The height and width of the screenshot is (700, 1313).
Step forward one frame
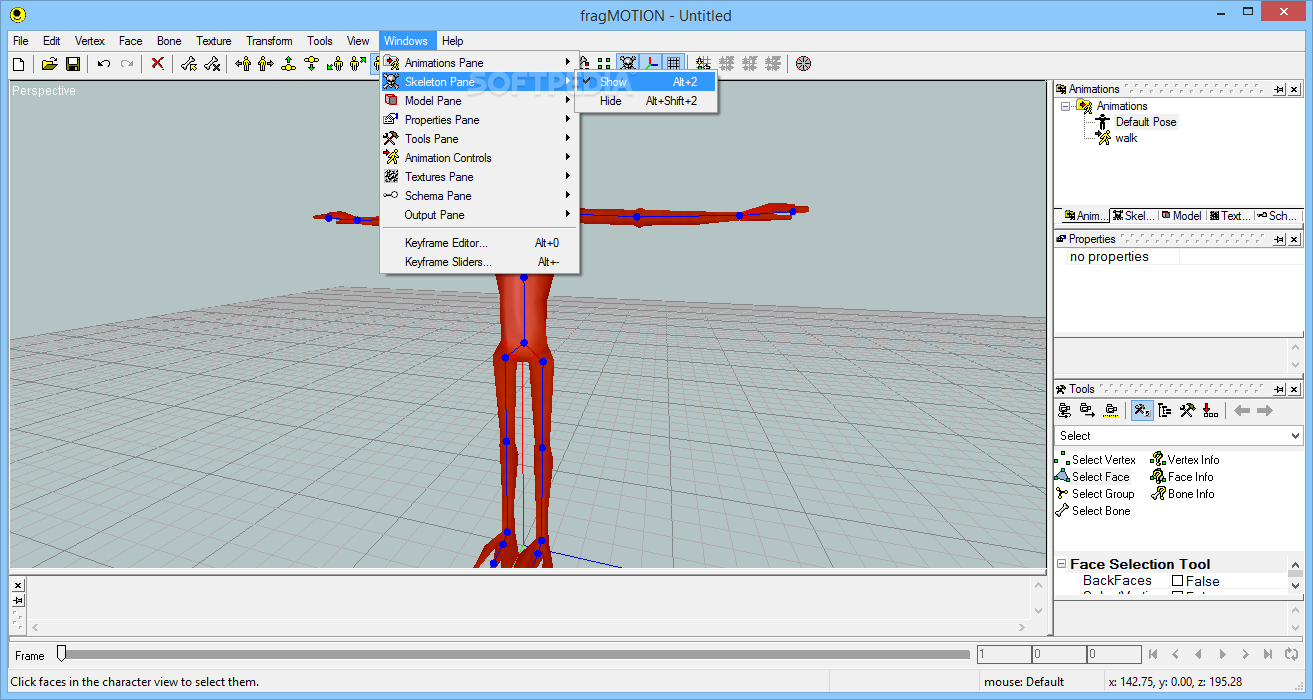1245,655
